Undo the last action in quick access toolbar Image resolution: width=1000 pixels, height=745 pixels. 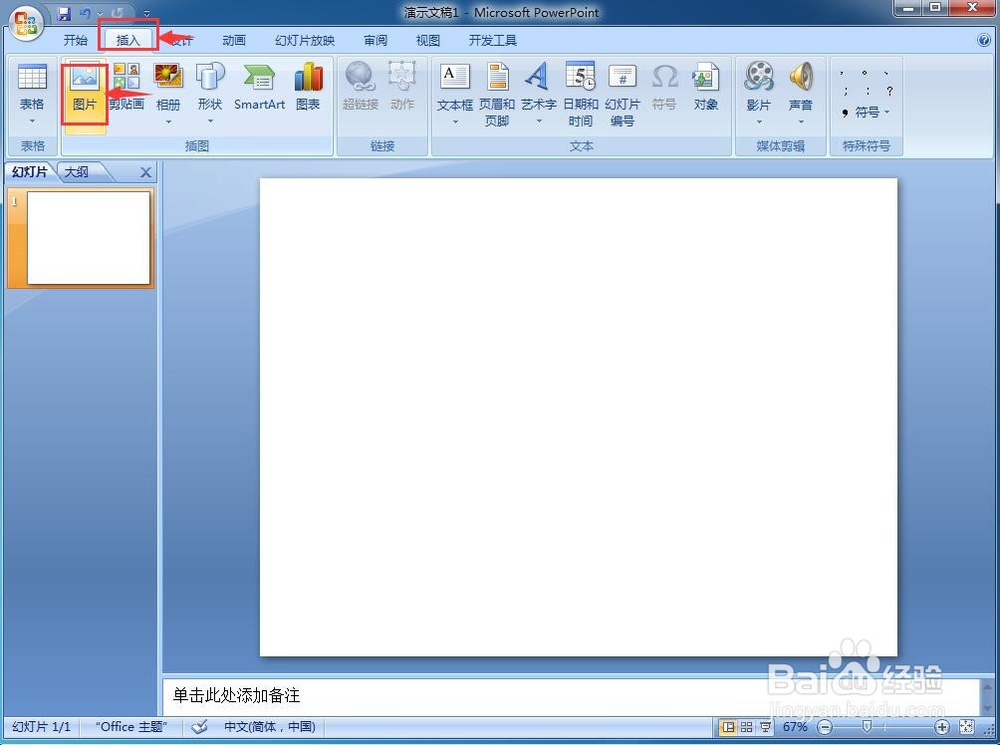(x=85, y=13)
